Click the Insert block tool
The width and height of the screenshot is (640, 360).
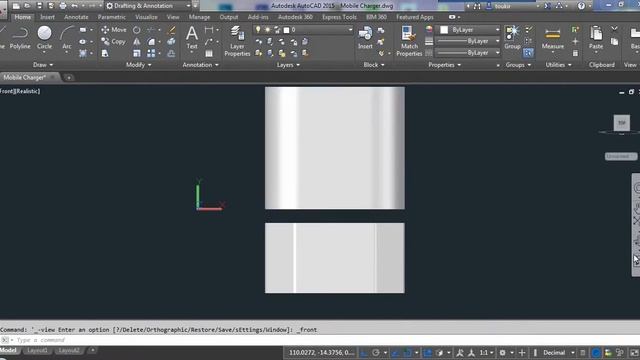pyautogui.click(x=365, y=38)
